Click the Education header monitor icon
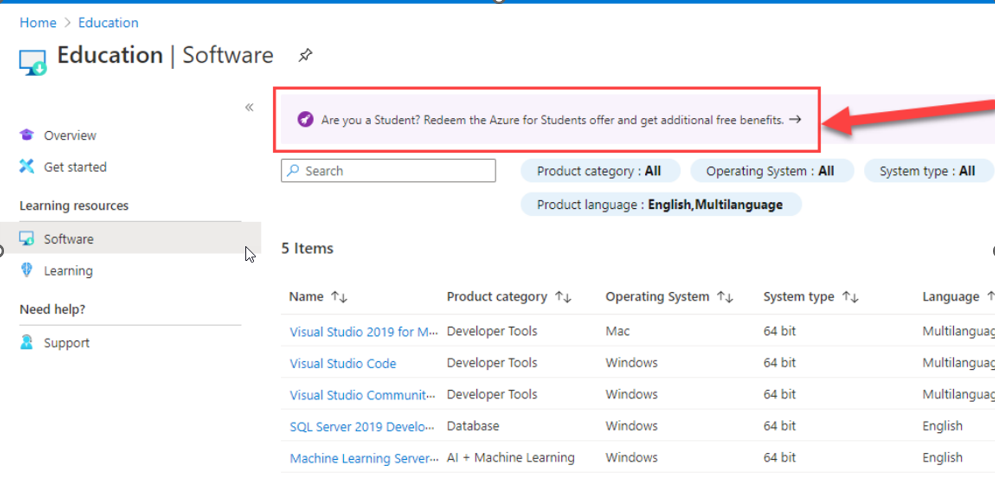This screenshot has height=497, width=995. (32, 62)
